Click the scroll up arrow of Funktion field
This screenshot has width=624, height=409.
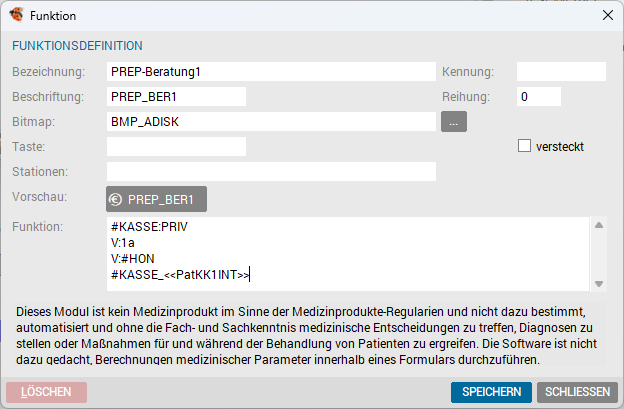[599, 226]
